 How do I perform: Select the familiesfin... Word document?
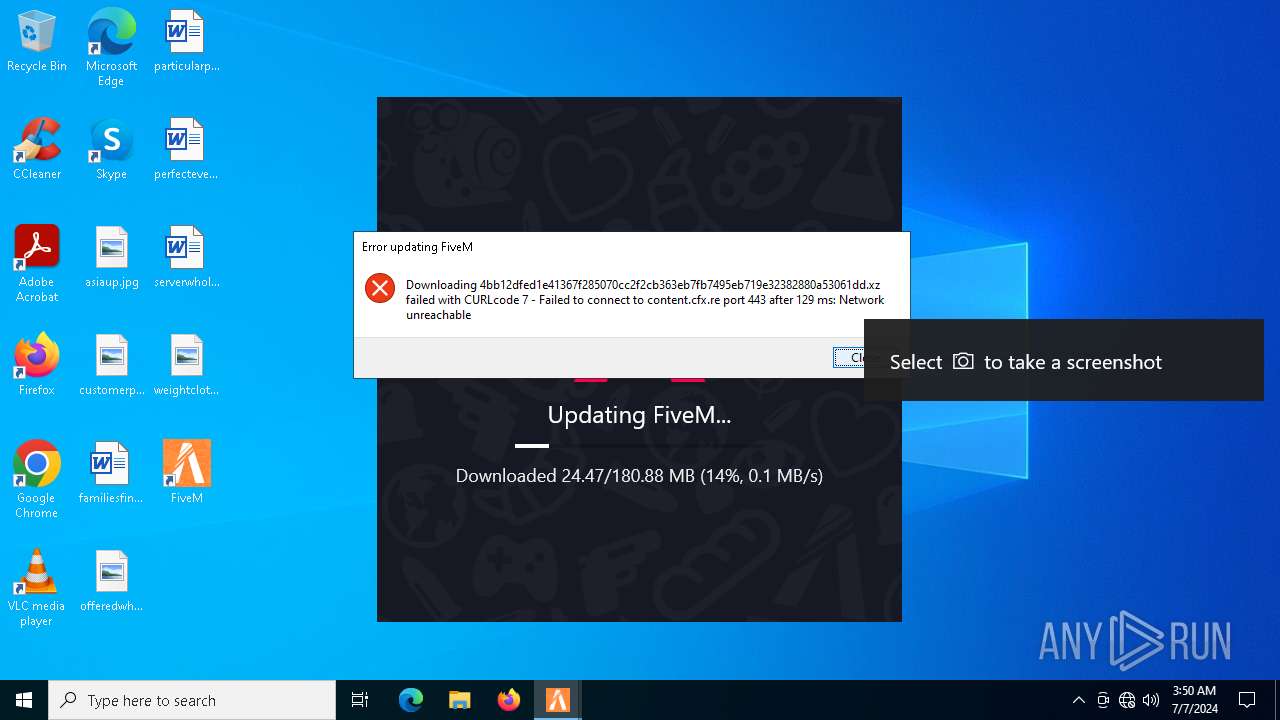click(111, 472)
